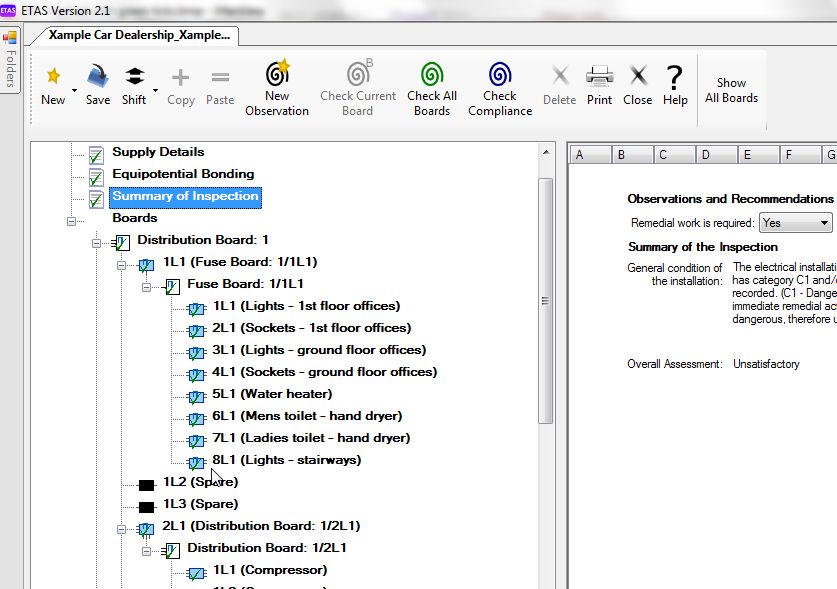Select 4L1 (Sockets - ground floor offices)
837x589 pixels.
coord(325,372)
